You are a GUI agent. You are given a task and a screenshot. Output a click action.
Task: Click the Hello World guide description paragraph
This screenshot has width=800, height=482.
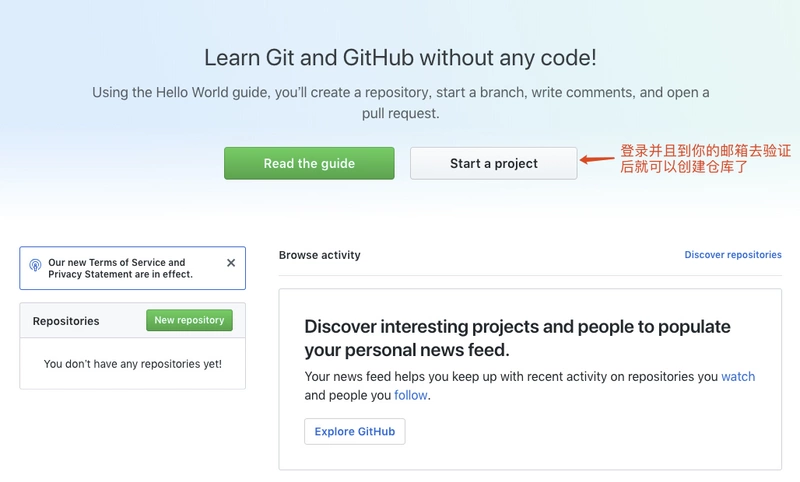click(401, 103)
